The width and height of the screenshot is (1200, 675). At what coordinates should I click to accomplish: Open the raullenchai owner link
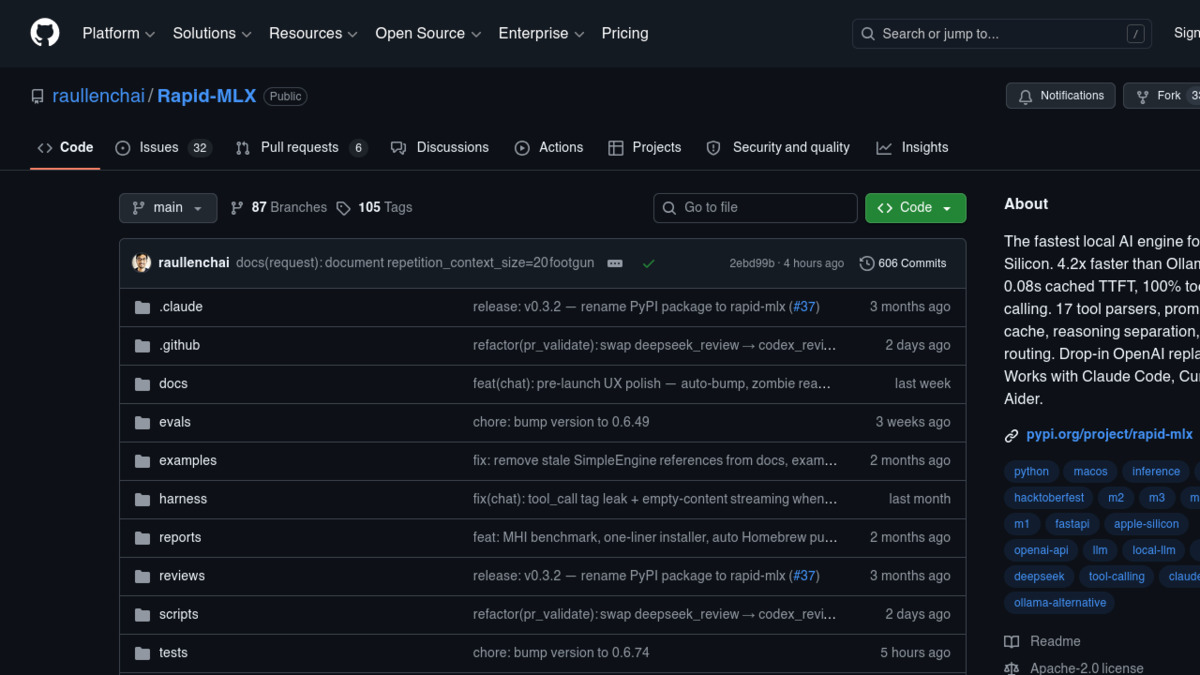pyautogui.click(x=98, y=96)
